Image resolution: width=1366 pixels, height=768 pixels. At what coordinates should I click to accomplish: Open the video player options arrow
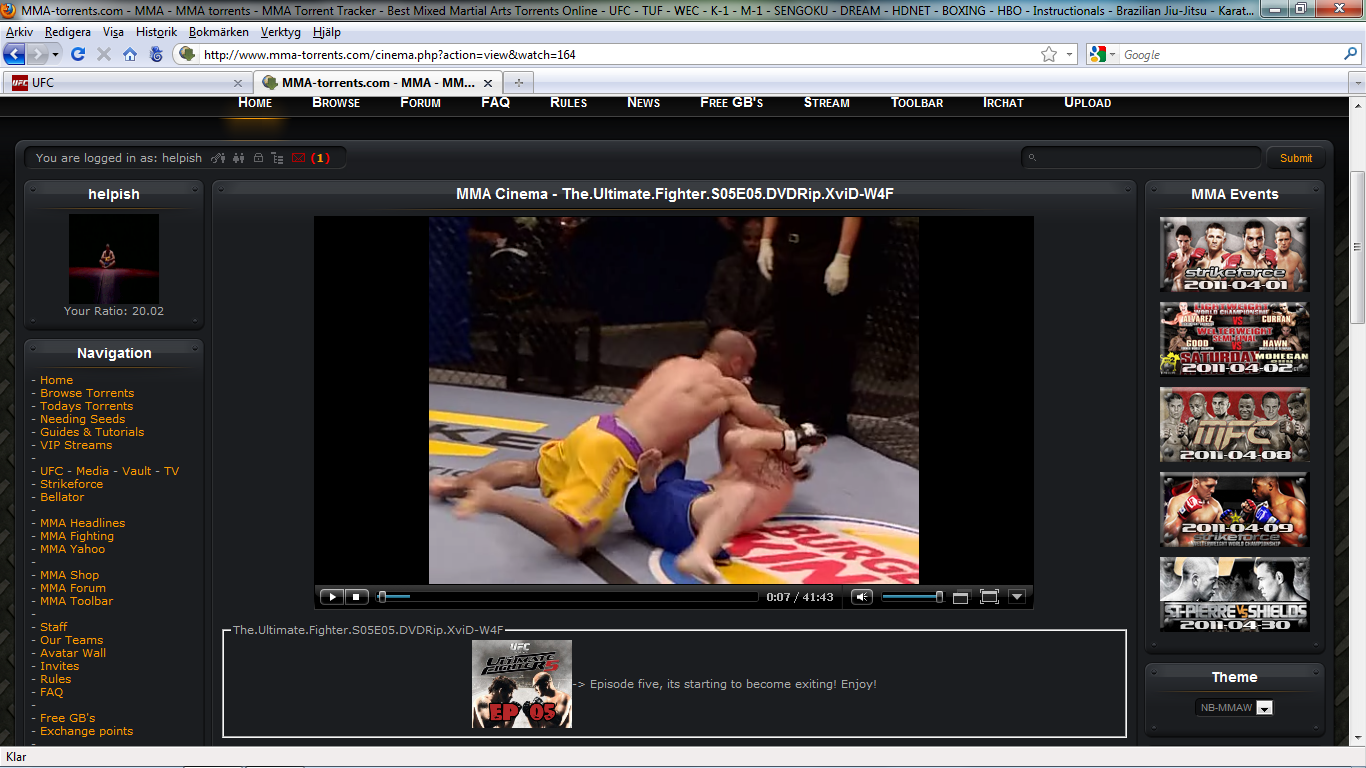click(x=1017, y=597)
